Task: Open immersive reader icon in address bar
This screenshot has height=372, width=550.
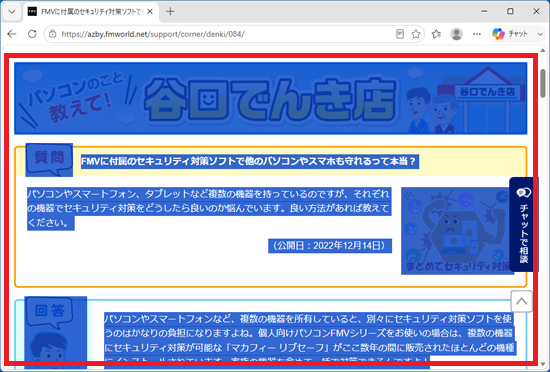Action: 400,34
